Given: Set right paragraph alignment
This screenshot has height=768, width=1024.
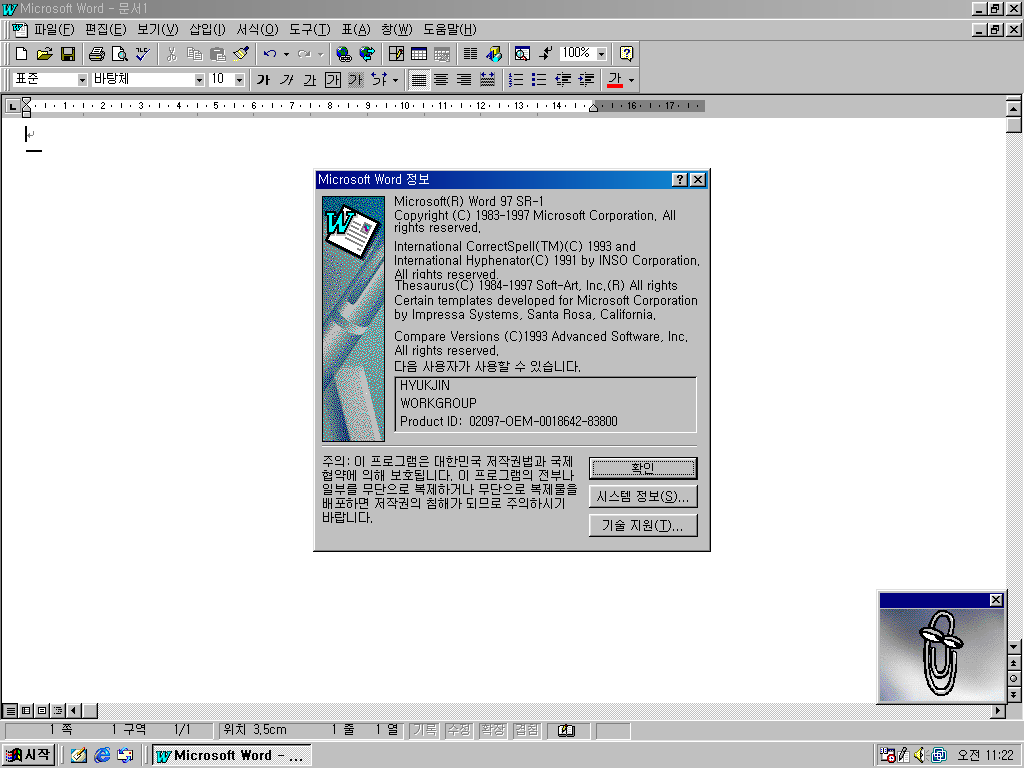Looking at the screenshot, I should pyautogui.click(x=464, y=80).
